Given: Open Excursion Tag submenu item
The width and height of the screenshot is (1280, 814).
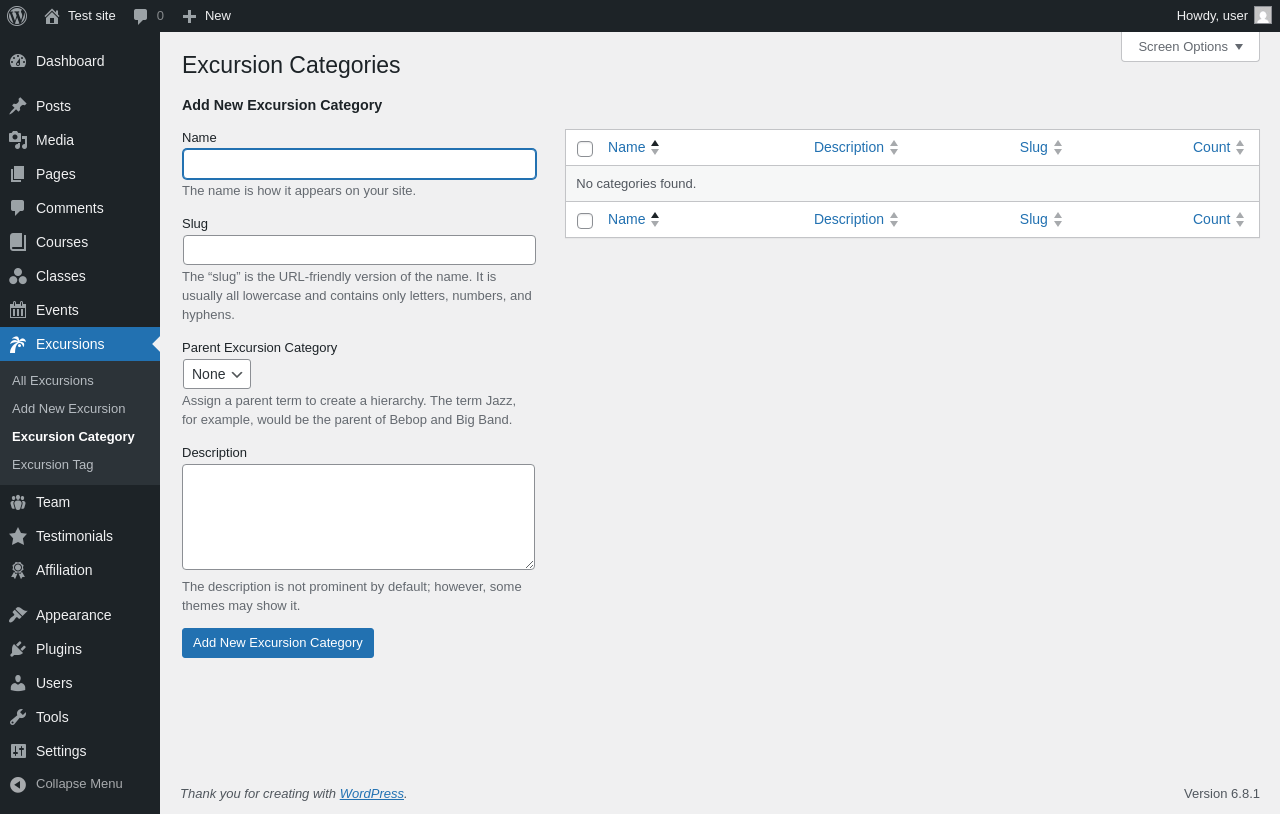Looking at the screenshot, I should (x=53, y=464).
